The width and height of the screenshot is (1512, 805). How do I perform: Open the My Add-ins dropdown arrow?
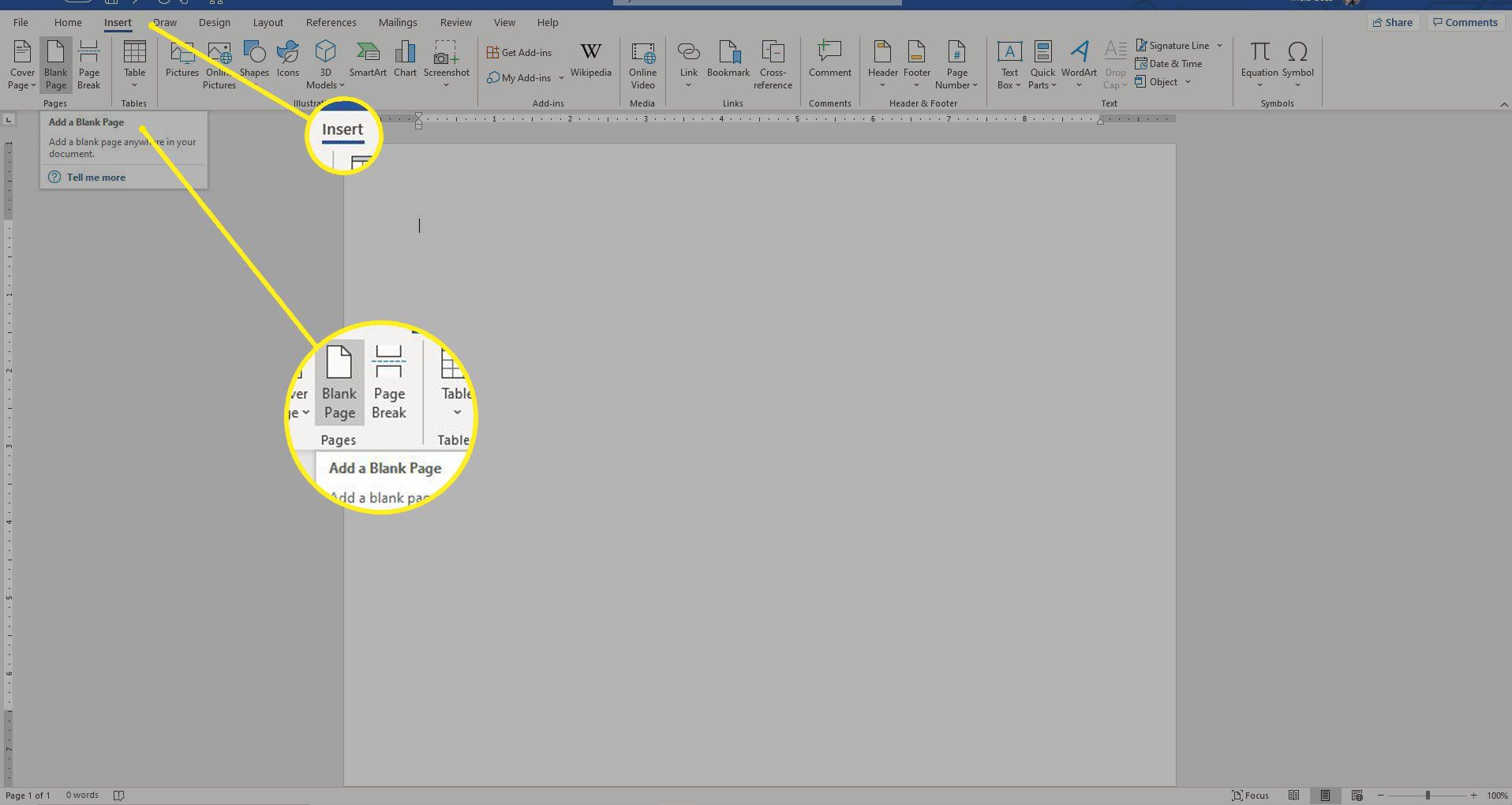click(x=562, y=77)
